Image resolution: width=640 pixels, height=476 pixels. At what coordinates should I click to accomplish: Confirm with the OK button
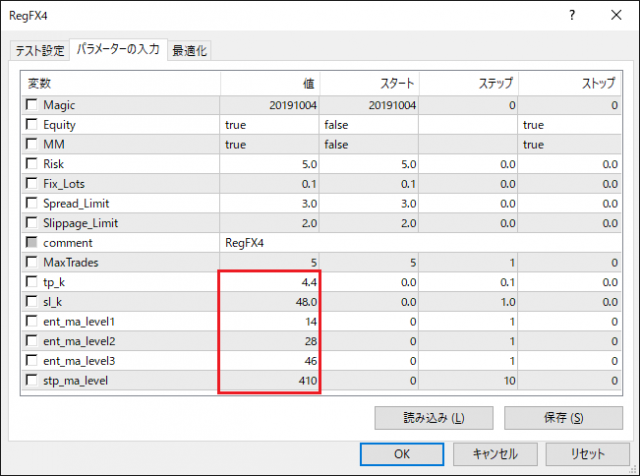402,454
